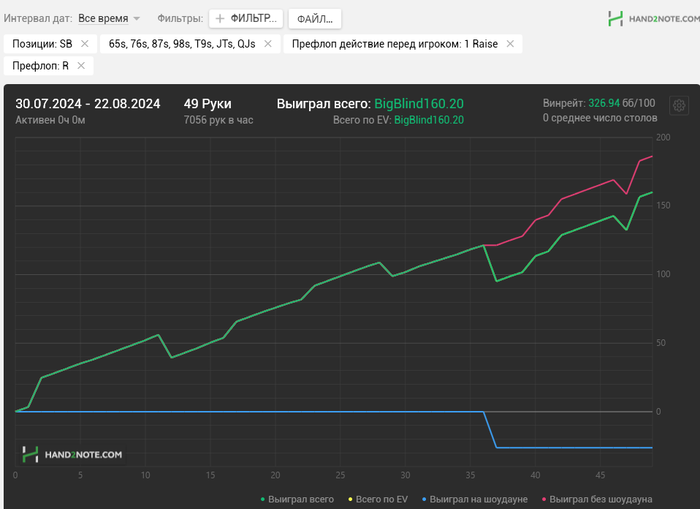Toggle the Выиграл всего legend series
Screen dimensions: 700x509
[x=297, y=499]
